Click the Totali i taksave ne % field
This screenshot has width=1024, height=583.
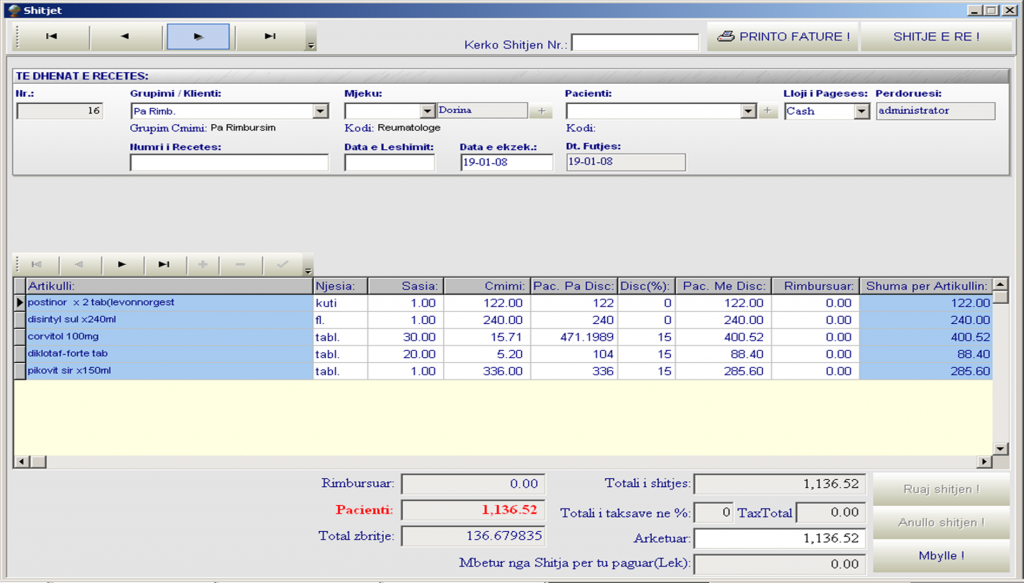coord(713,512)
